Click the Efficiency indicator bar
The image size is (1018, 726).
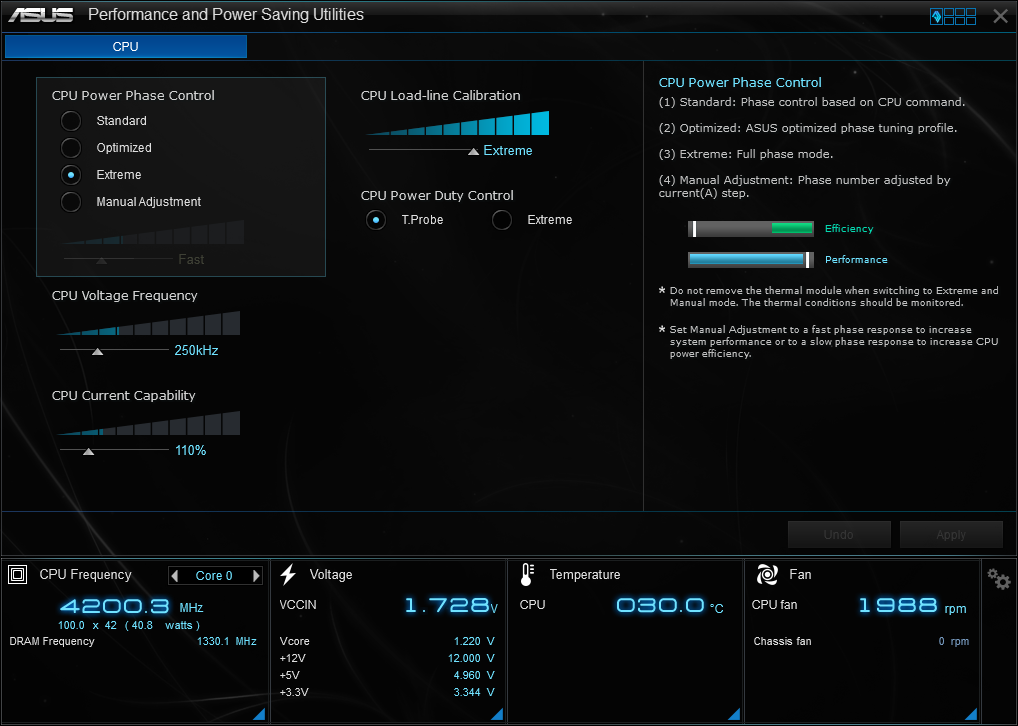751,229
